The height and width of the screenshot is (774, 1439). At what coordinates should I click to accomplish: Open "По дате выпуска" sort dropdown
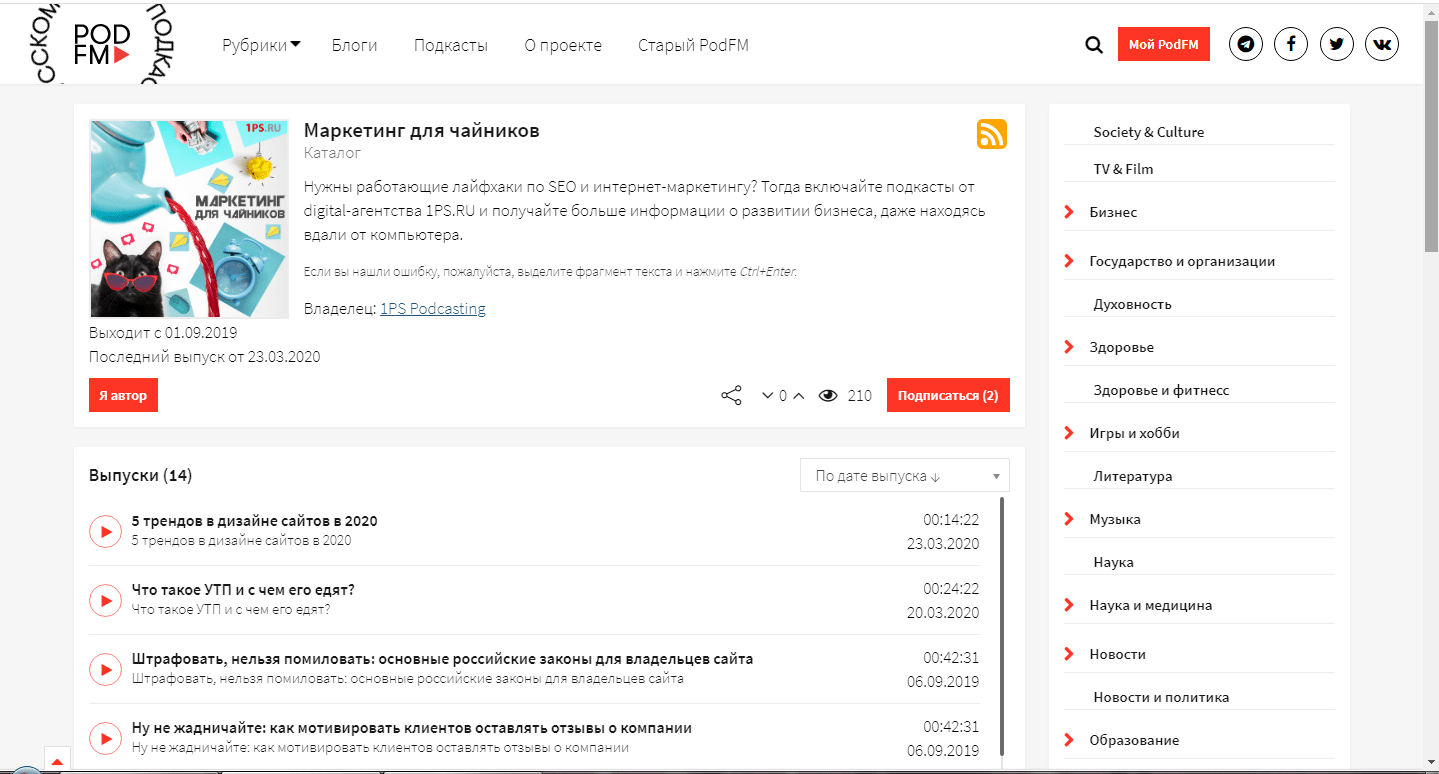[x=904, y=476]
